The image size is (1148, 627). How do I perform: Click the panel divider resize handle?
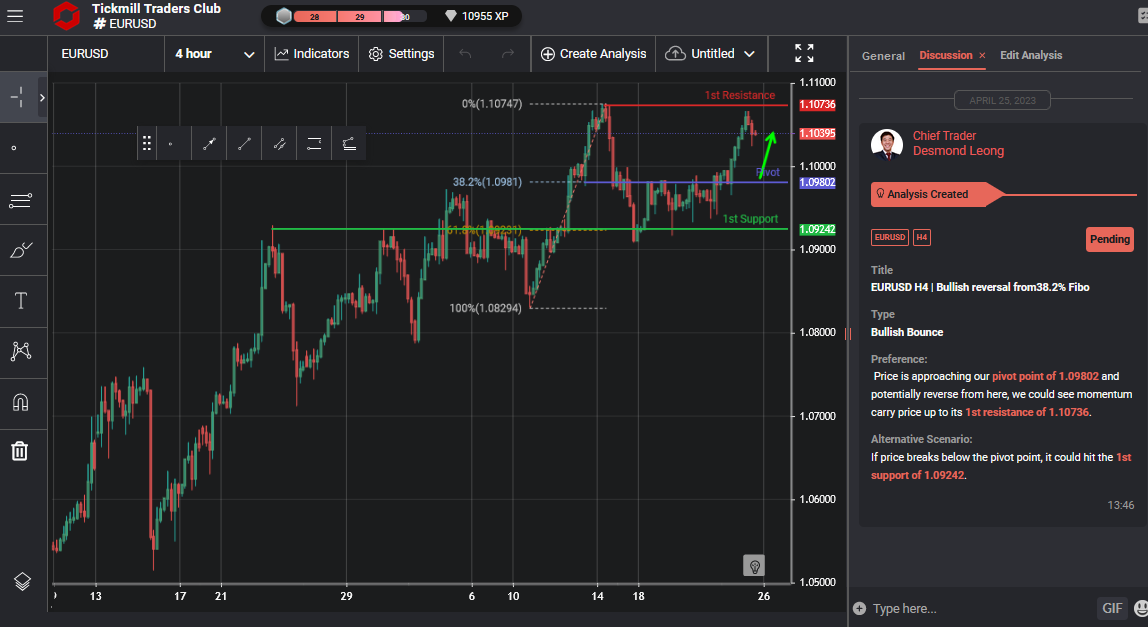point(848,334)
